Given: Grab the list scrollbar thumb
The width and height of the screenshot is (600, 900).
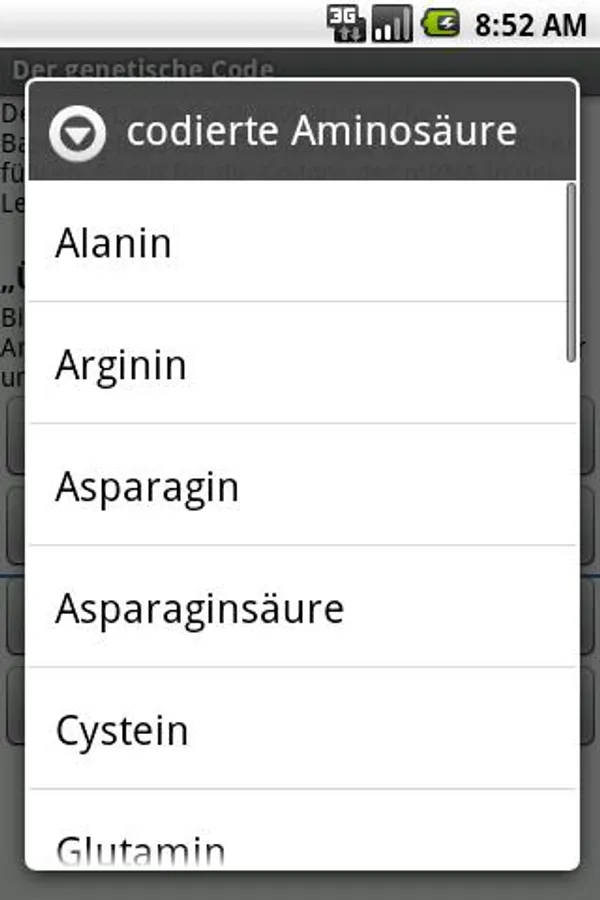Looking at the screenshot, I should [x=571, y=270].
